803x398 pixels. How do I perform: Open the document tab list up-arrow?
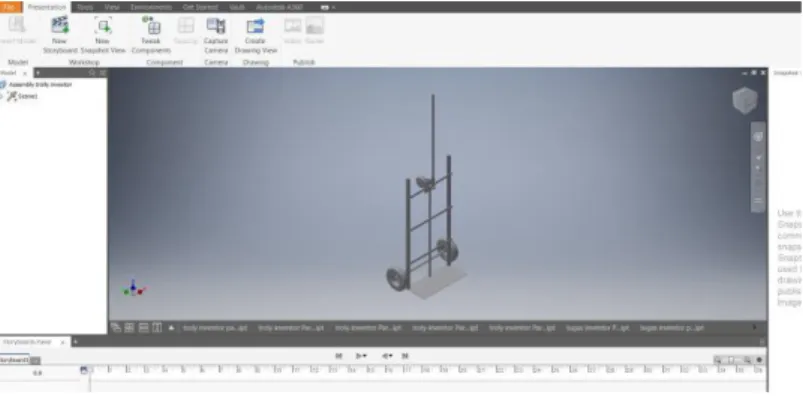coord(172,328)
